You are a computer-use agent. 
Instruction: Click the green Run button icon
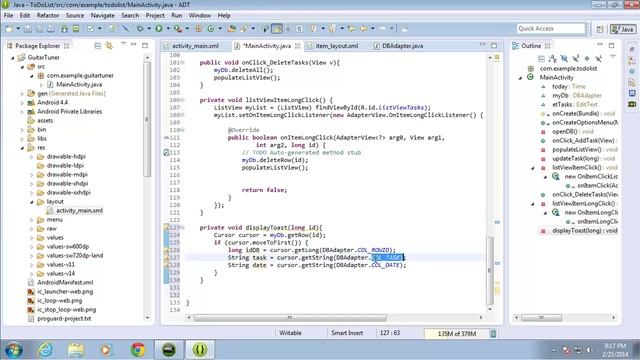[159, 29]
